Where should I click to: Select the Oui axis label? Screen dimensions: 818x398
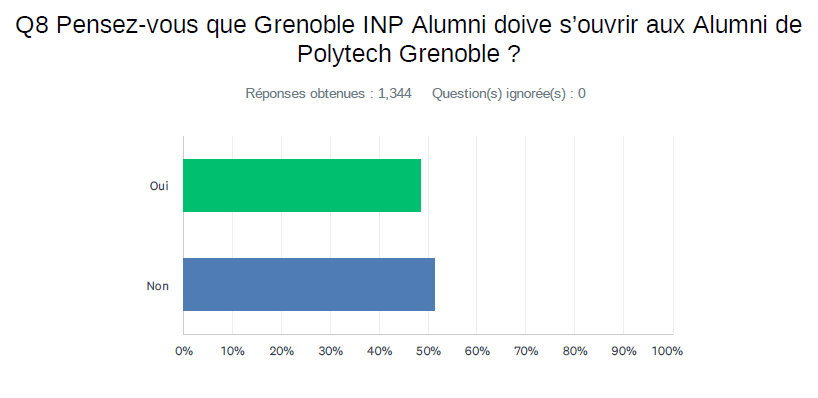[159, 186]
